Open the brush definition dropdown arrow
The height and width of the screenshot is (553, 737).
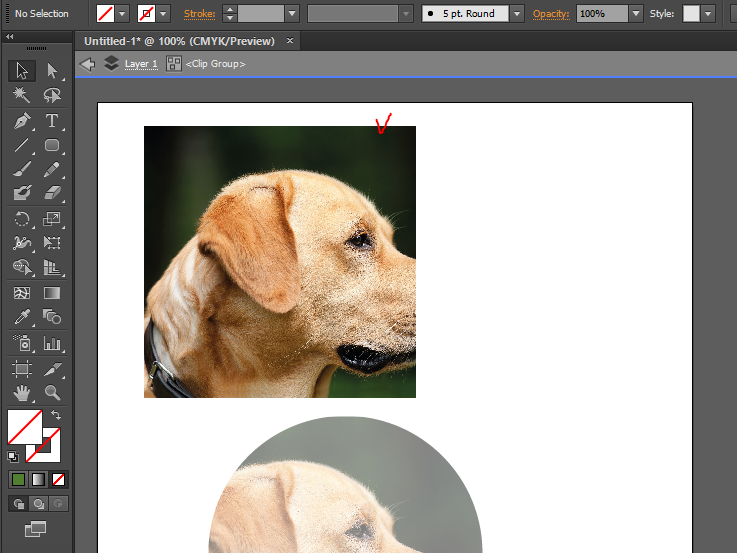click(517, 14)
